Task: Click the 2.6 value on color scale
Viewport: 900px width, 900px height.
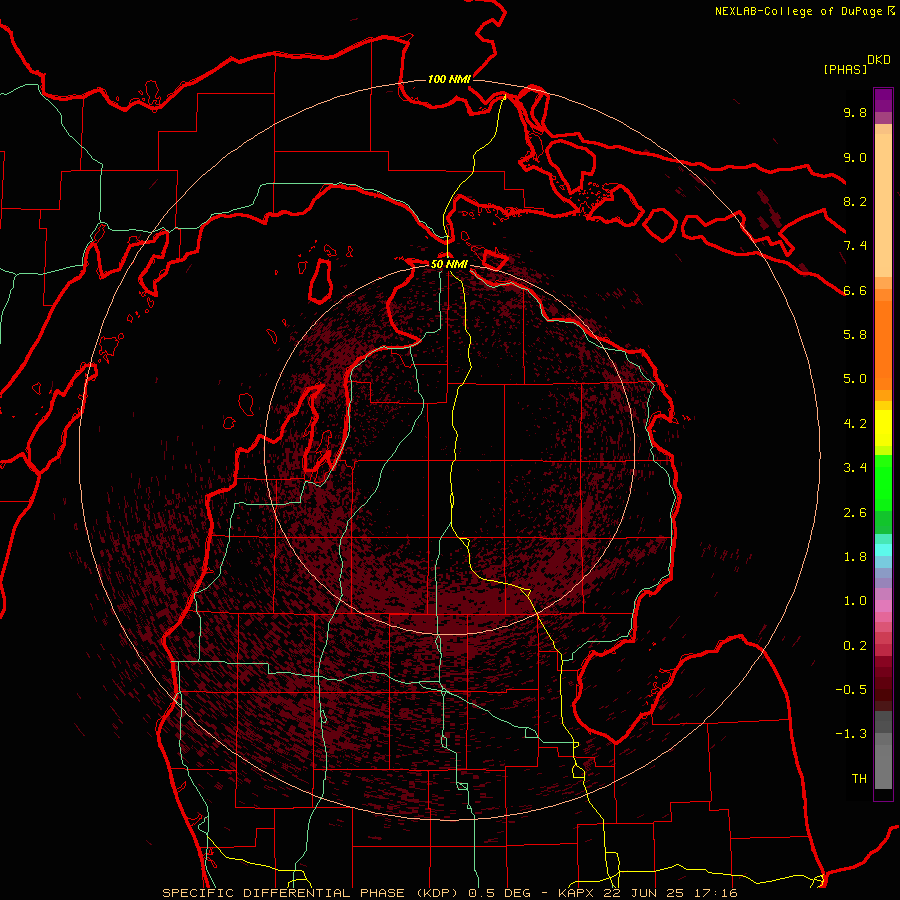Action: tap(855, 513)
